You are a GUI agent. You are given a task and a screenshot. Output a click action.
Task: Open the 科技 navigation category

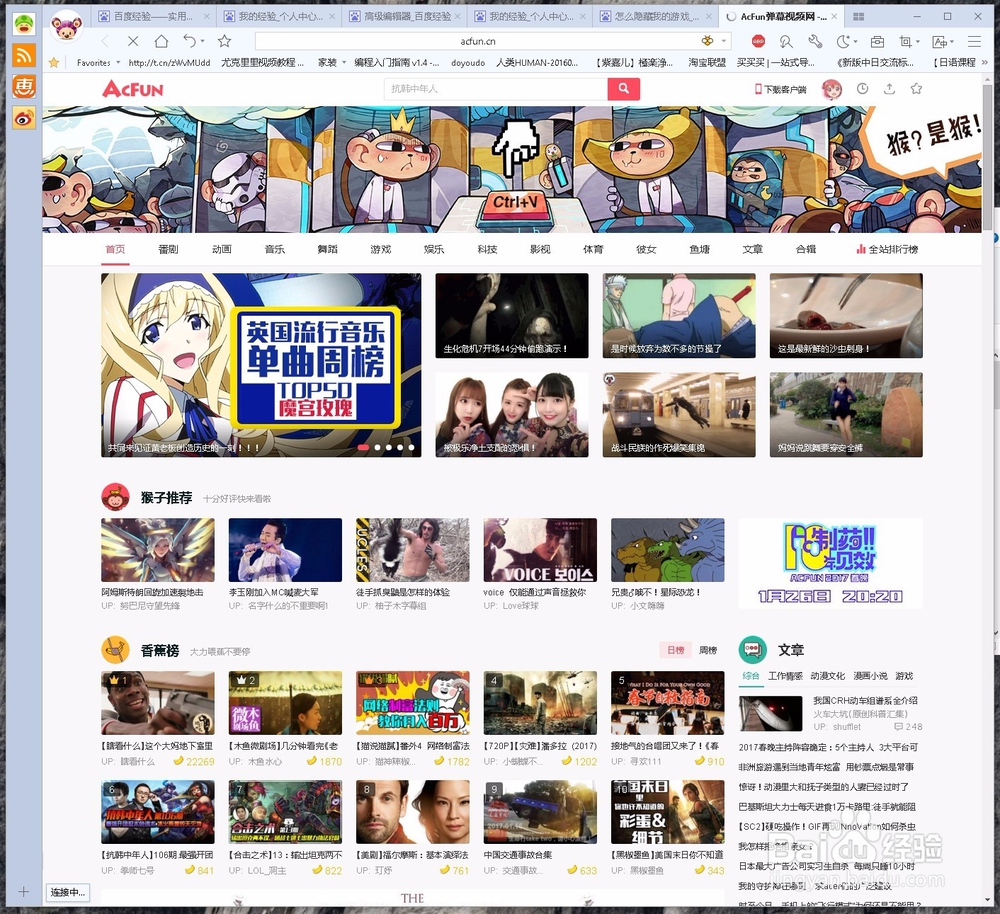pos(487,249)
